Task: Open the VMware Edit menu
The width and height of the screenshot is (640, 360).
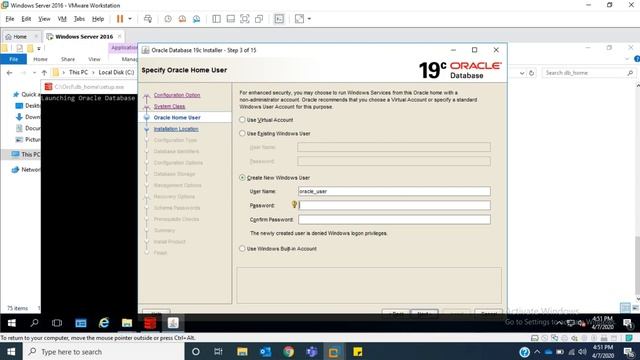Action: pos(26,19)
